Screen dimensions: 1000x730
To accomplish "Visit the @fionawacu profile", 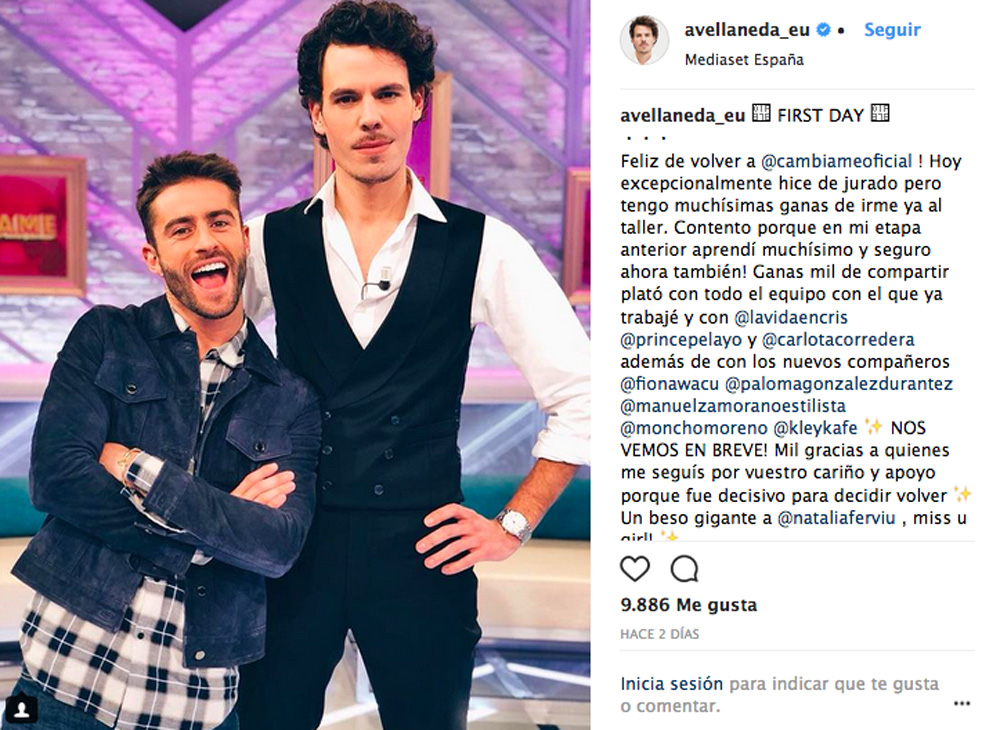I will tap(670, 384).
